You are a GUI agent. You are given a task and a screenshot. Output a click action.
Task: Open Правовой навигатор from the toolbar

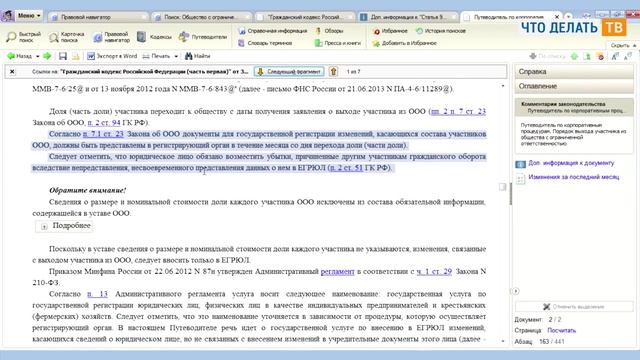point(111,37)
